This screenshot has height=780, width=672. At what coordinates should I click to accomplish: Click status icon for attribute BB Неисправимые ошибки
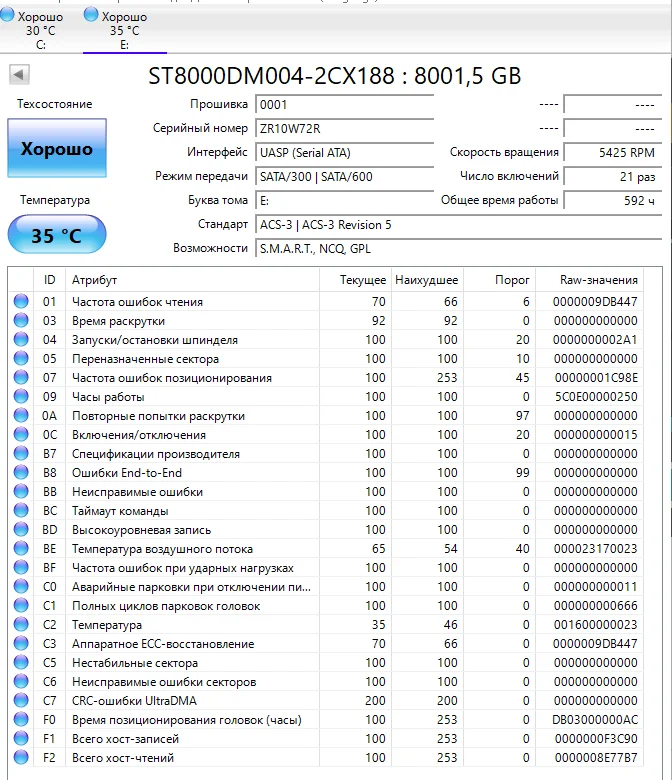tap(21, 491)
